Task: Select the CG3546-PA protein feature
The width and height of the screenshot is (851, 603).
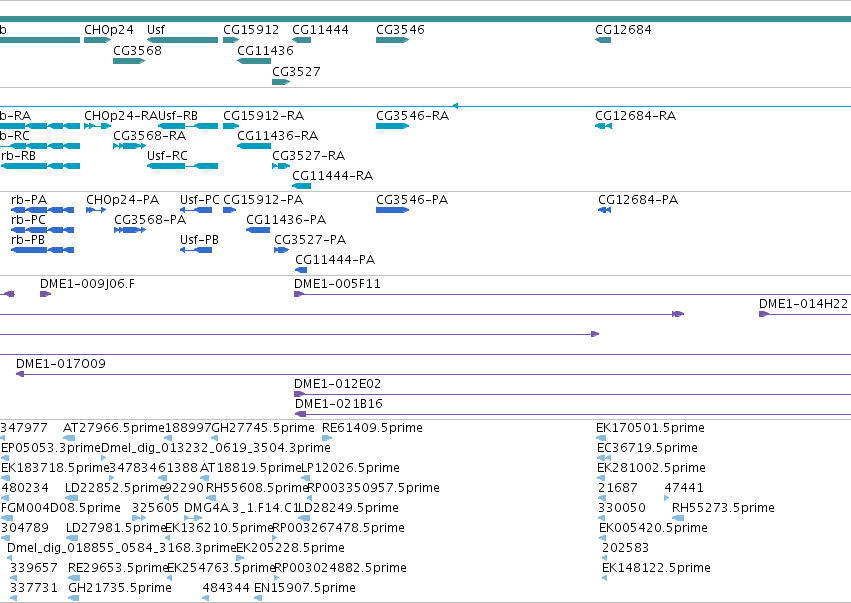Action: 392,210
